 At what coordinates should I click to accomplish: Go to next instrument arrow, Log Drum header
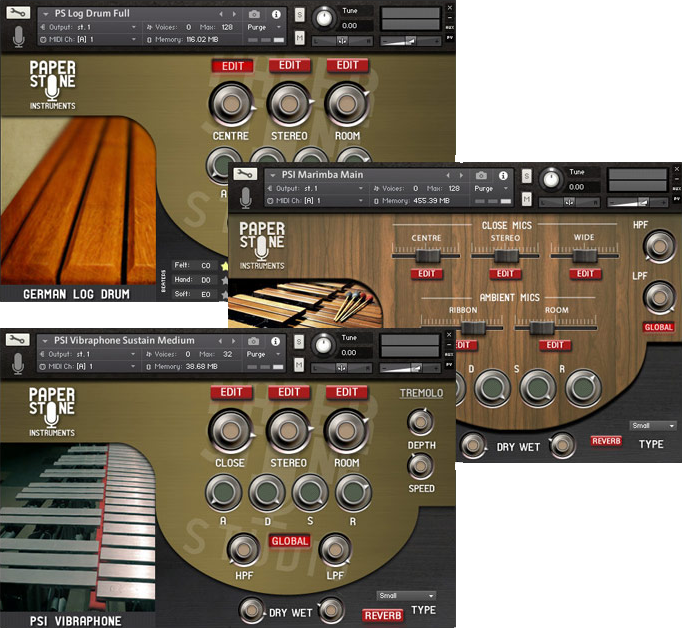point(234,14)
